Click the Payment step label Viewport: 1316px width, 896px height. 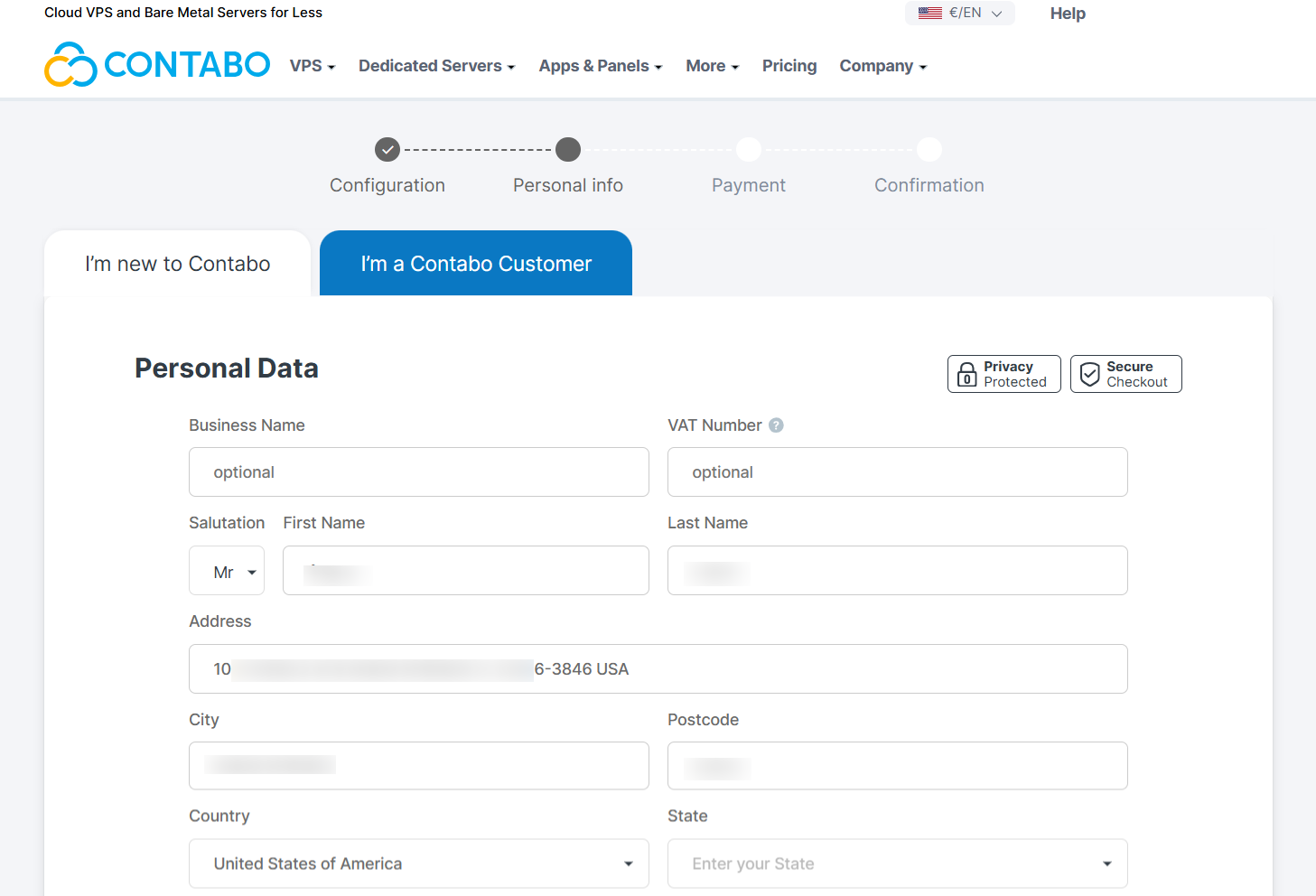pos(749,185)
